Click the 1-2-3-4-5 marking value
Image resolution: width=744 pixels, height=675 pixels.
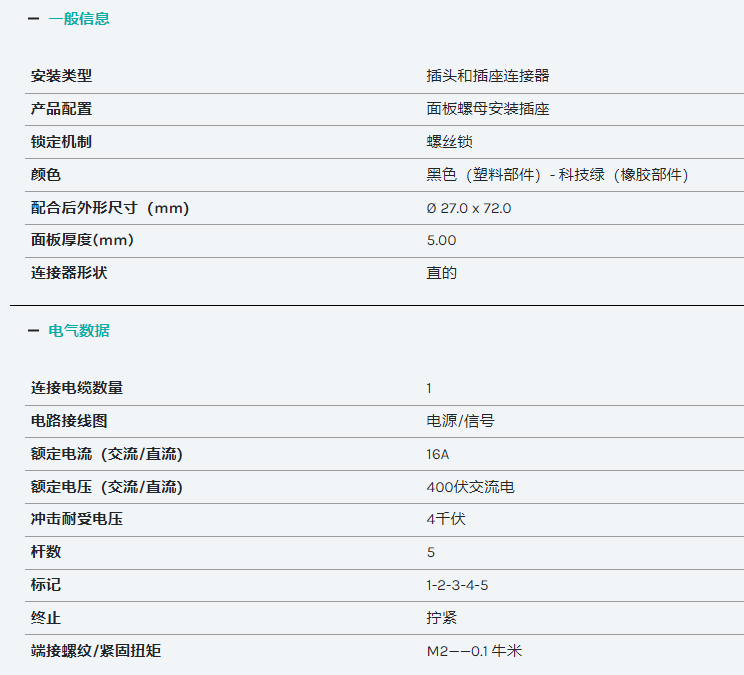(x=457, y=585)
